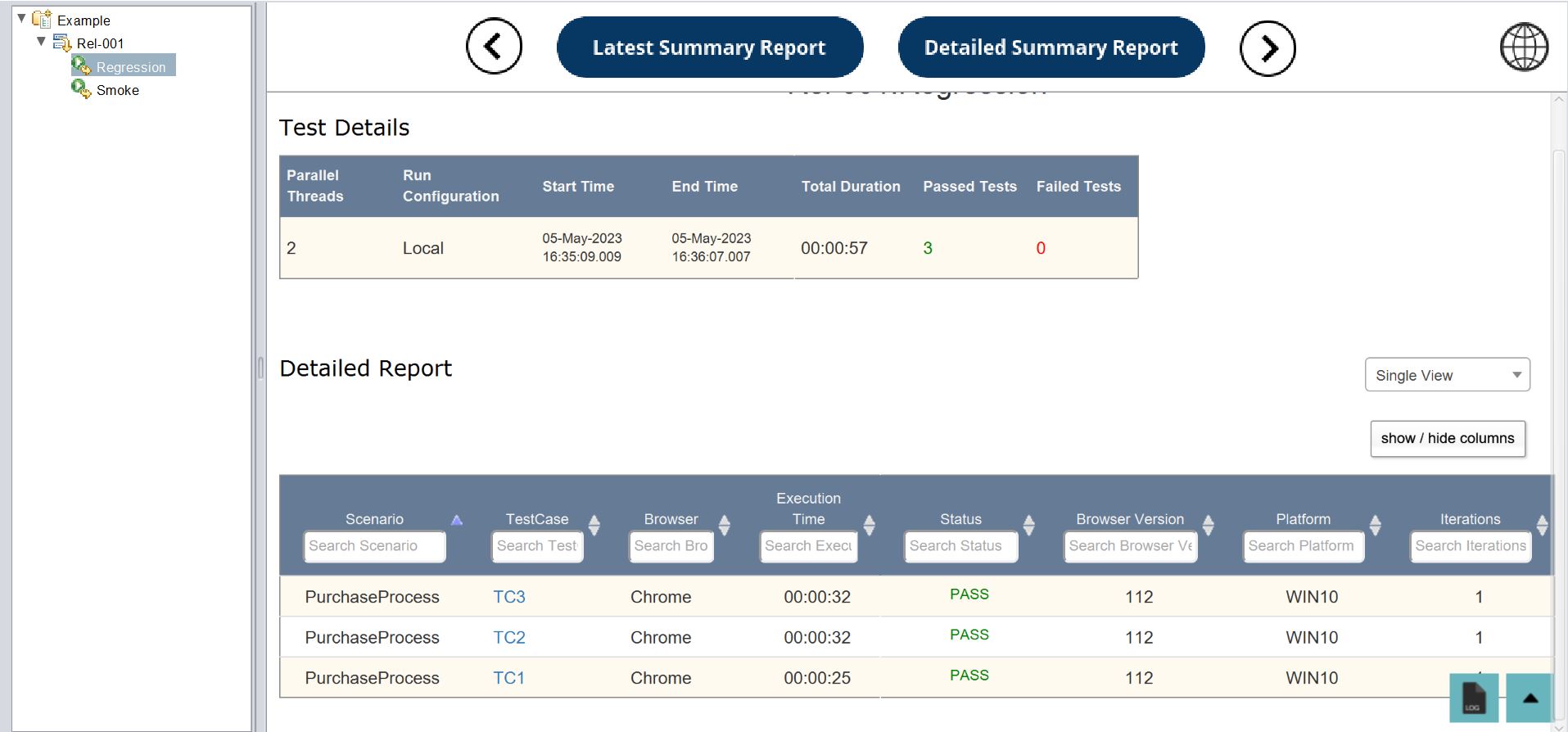Click the Example project icon
The width and height of the screenshot is (1568, 732).
pyautogui.click(x=43, y=19)
